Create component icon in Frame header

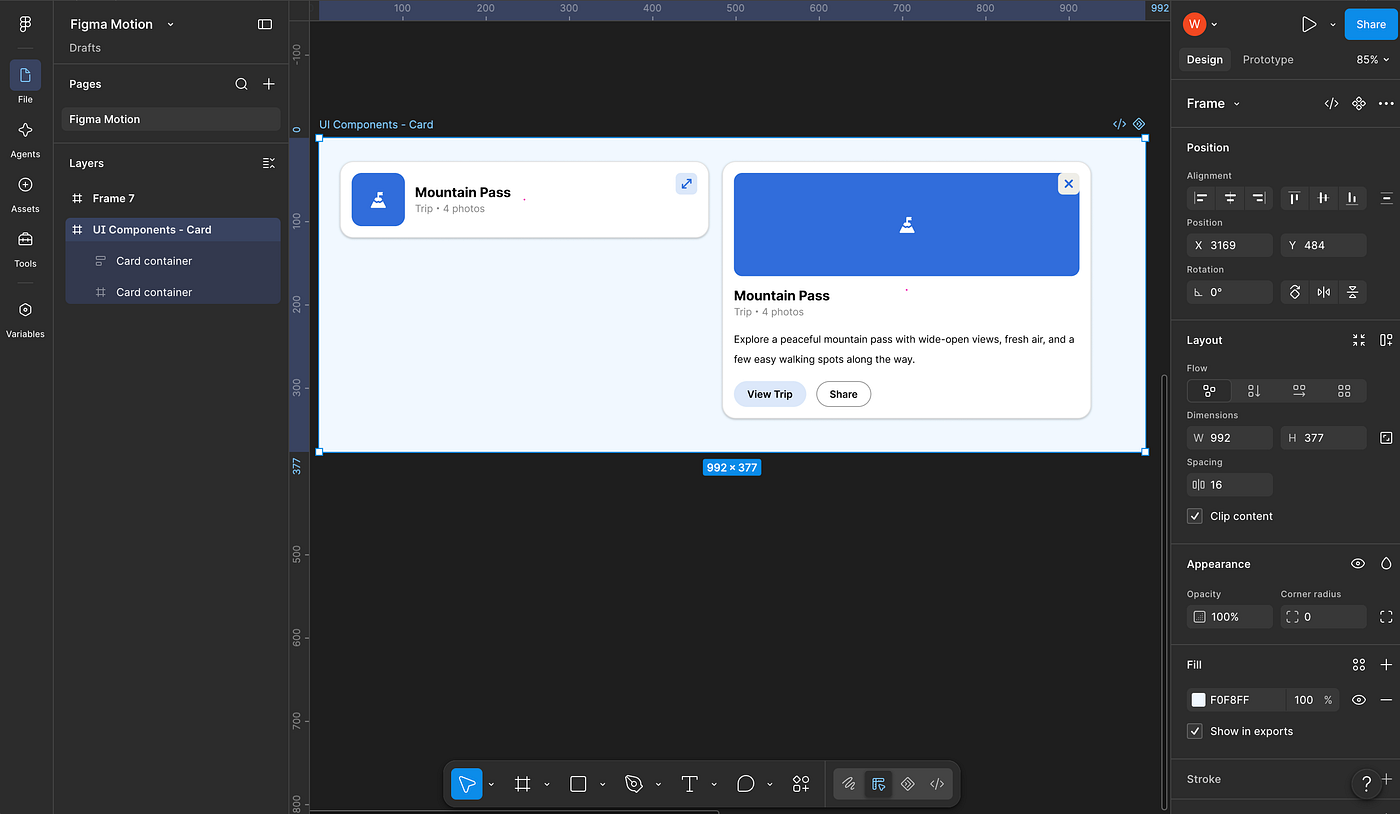(1358, 103)
